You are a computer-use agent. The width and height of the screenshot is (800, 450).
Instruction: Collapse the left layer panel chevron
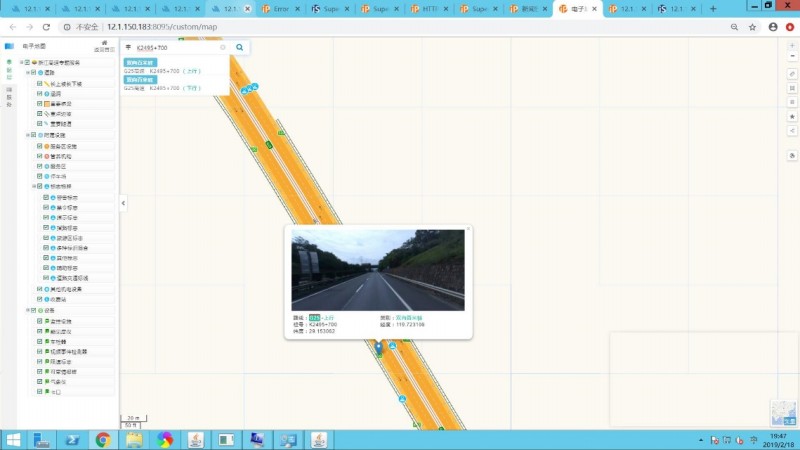point(123,203)
